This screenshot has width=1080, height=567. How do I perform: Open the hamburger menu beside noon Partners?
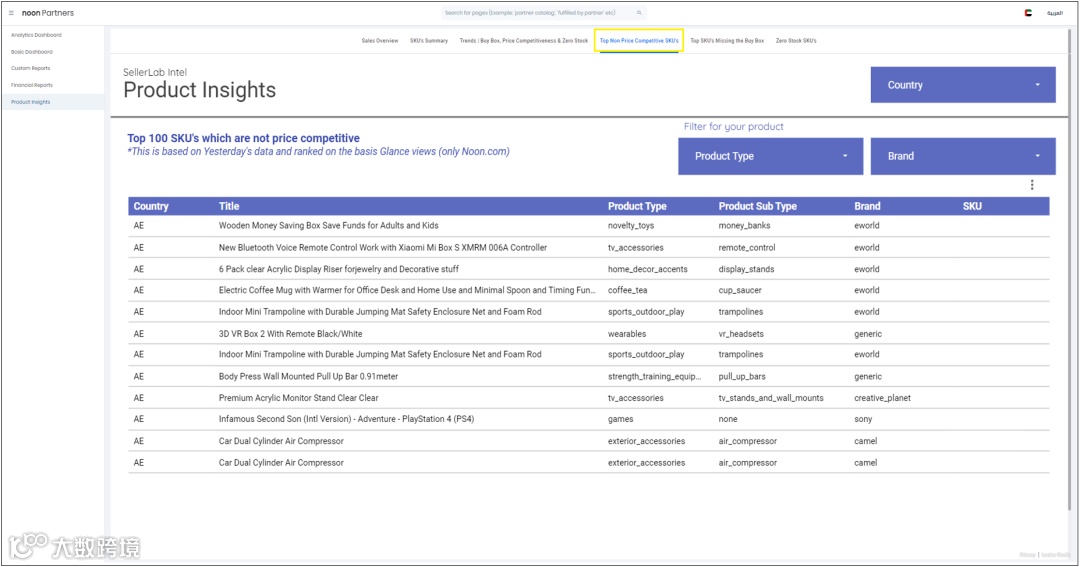click(11, 13)
